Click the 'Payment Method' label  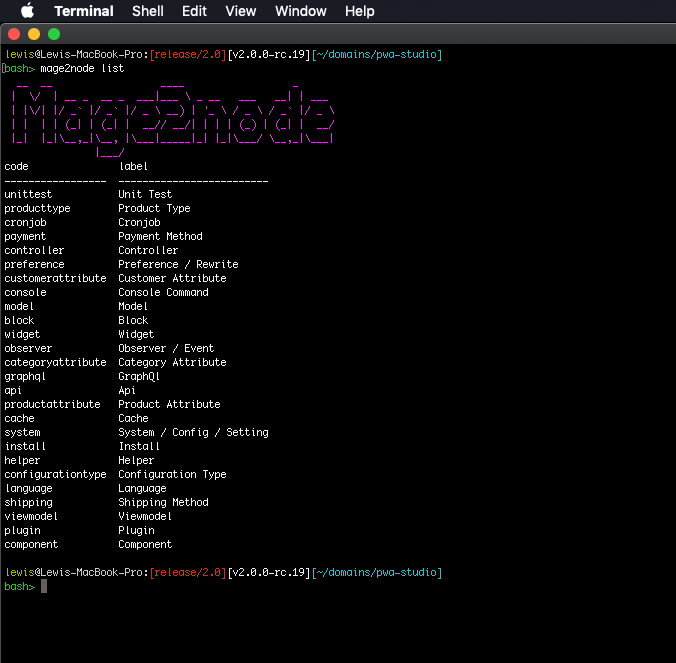[x=160, y=237]
